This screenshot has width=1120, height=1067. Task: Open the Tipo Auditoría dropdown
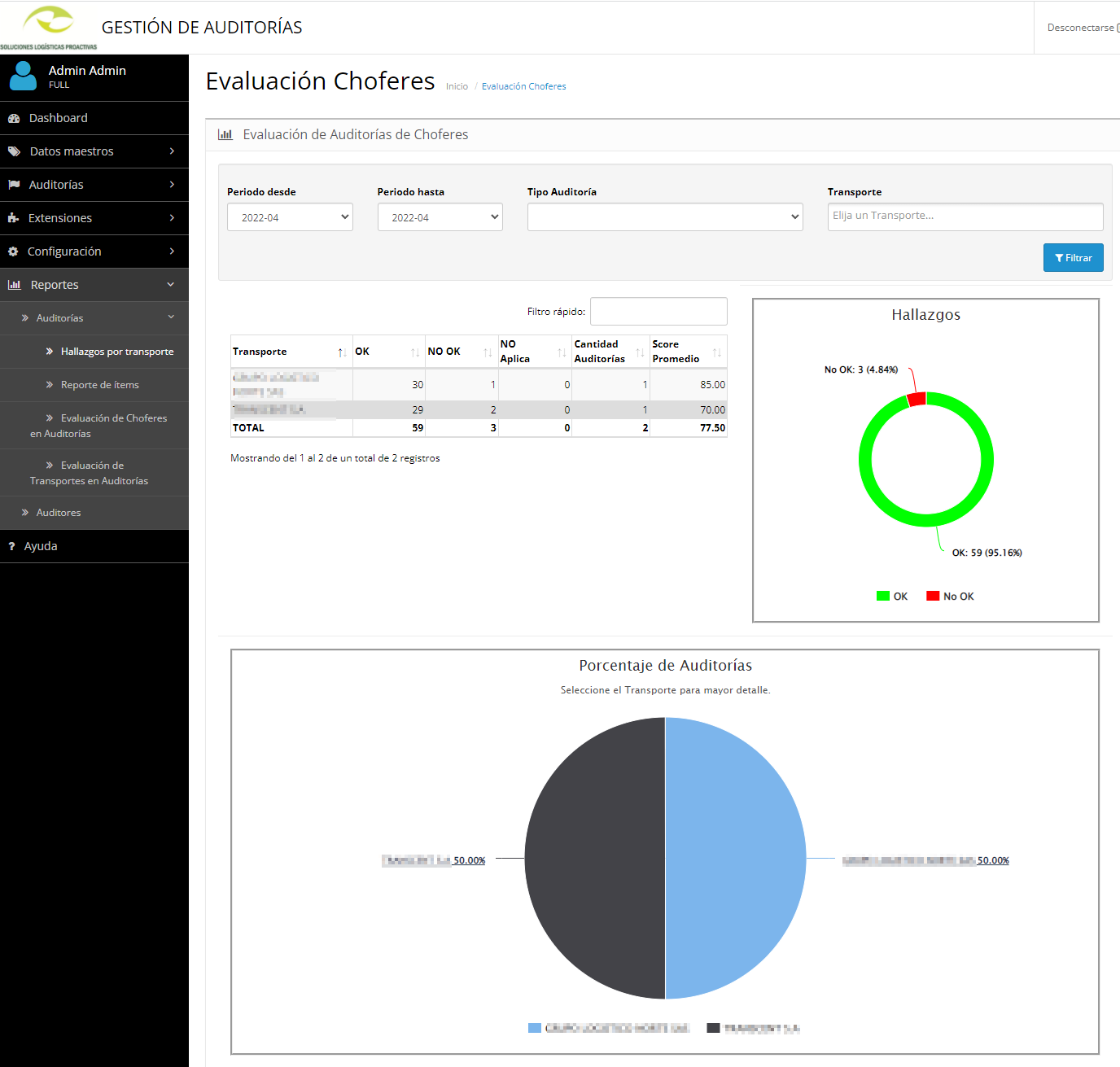click(x=664, y=217)
